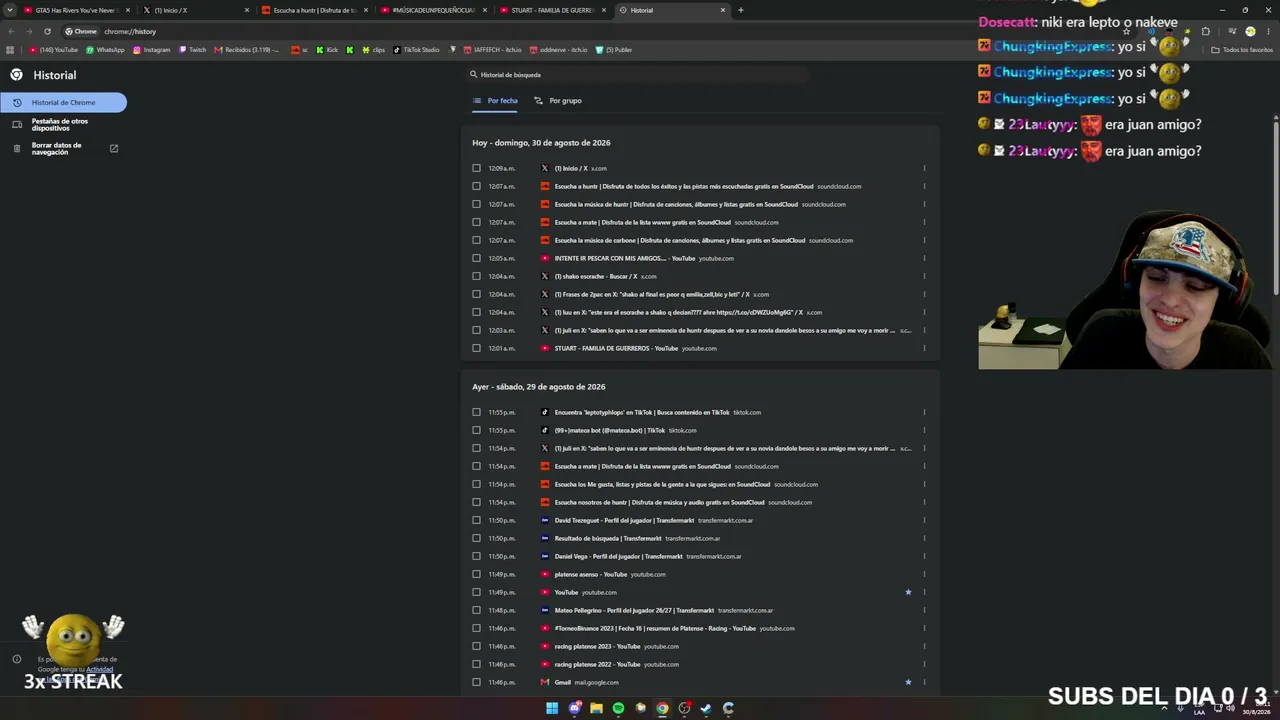Open Discord from the taskbar

coord(574,708)
